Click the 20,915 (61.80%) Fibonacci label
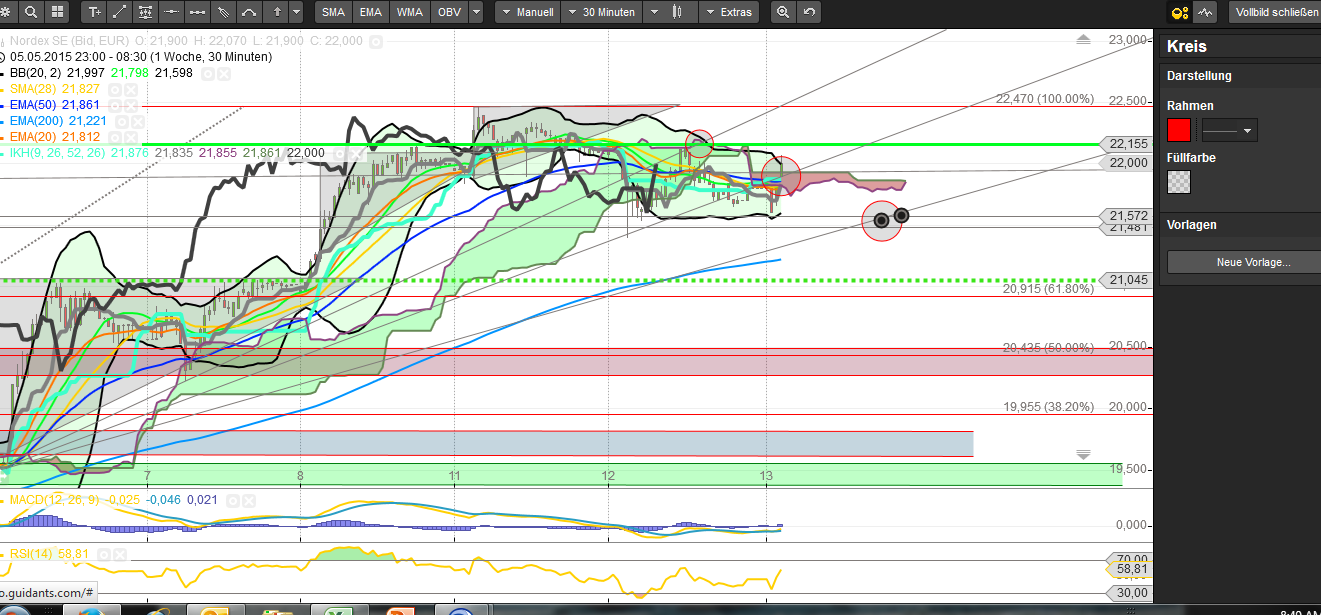 coord(1048,288)
